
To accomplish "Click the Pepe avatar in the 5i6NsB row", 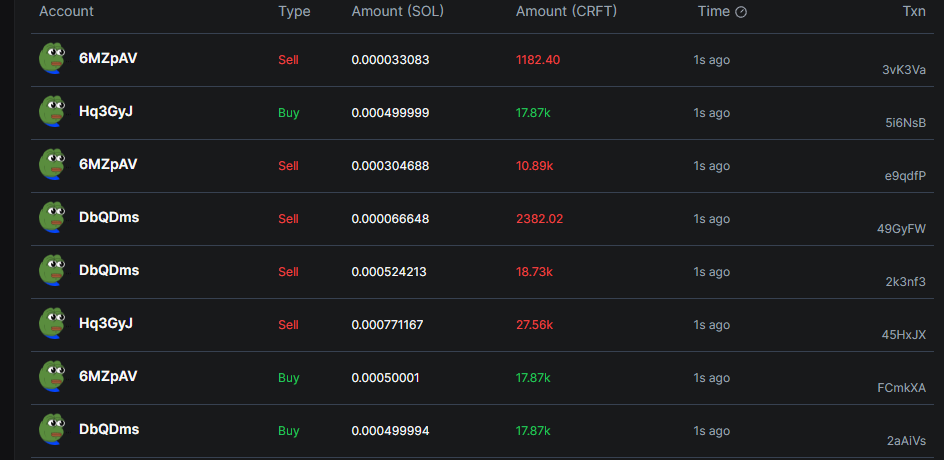I will click(x=52, y=112).
